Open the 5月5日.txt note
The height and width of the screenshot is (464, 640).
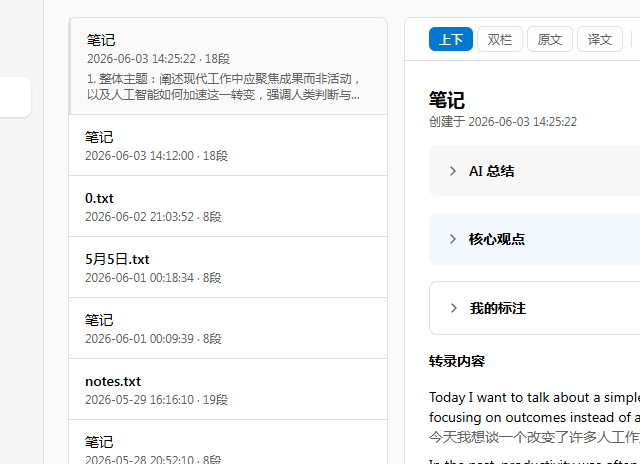click(228, 267)
